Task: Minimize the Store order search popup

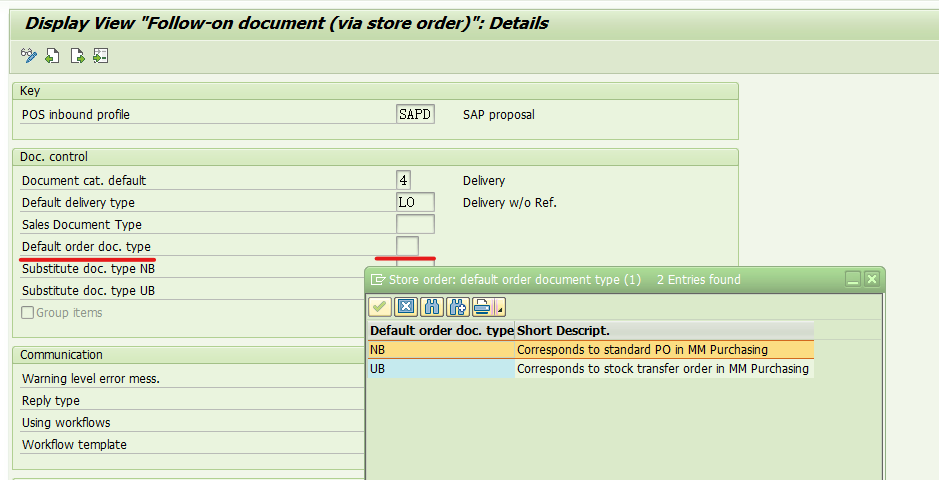Action: tap(853, 279)
